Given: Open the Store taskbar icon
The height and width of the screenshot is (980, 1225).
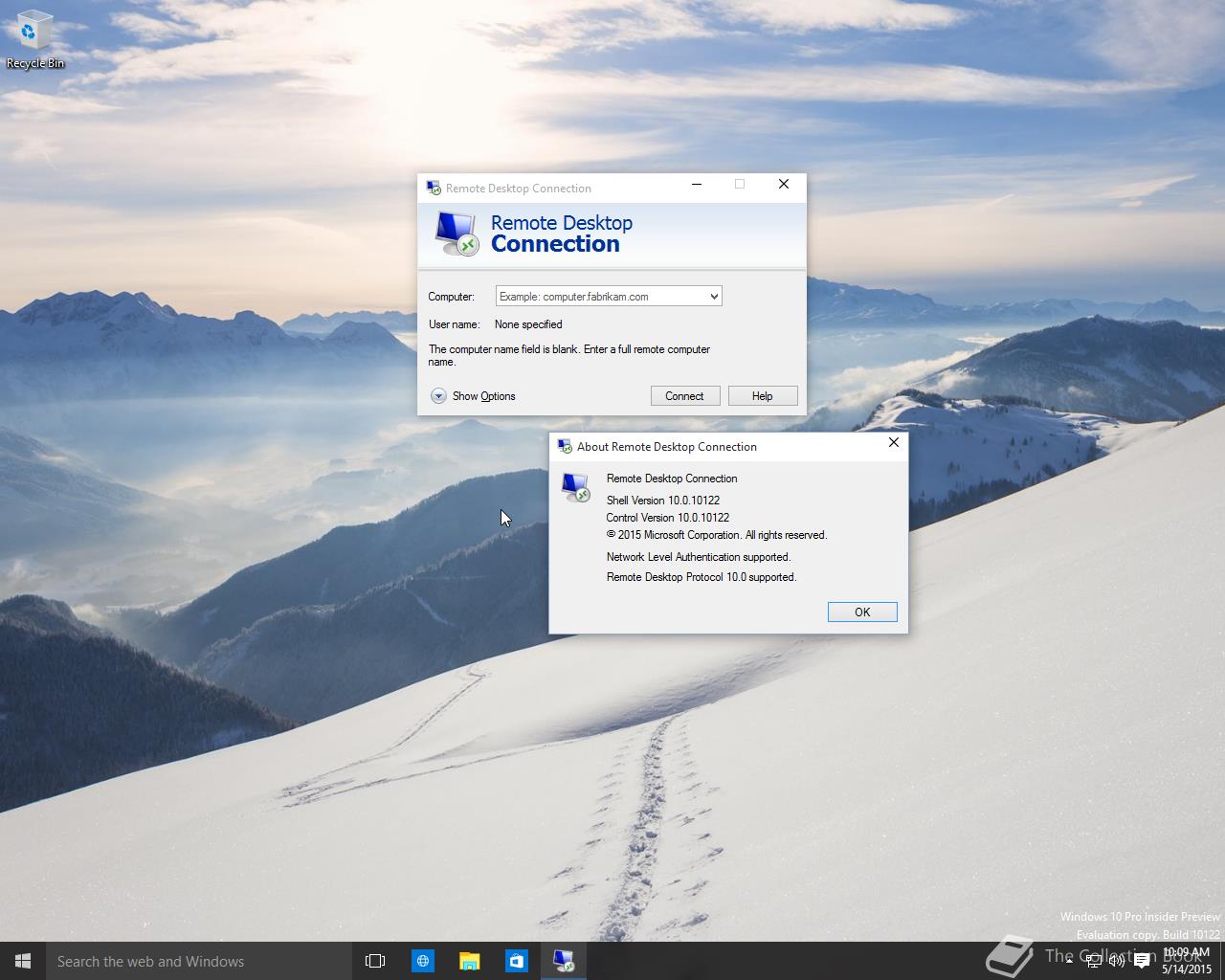Looking at the screenshot, I should pos(516,961).
